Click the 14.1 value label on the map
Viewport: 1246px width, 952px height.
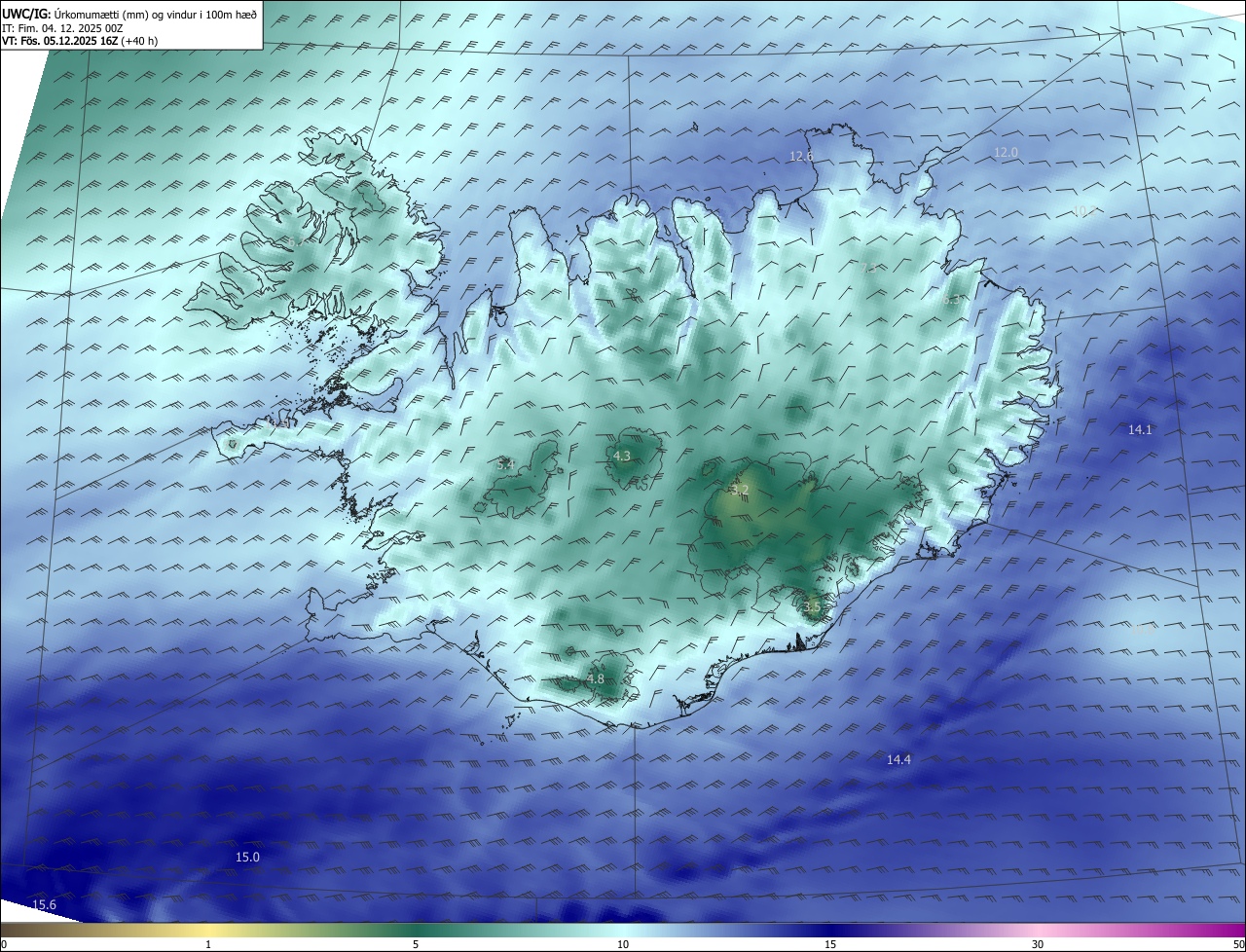(1140, 430)
